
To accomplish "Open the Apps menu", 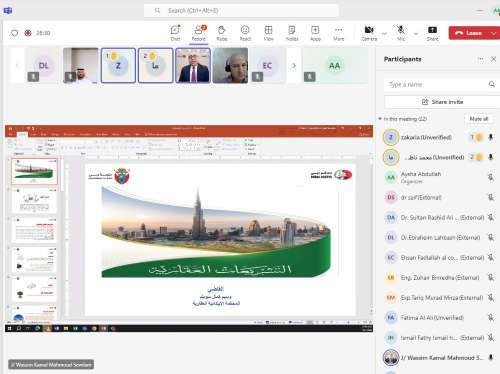I will (315, 33).
